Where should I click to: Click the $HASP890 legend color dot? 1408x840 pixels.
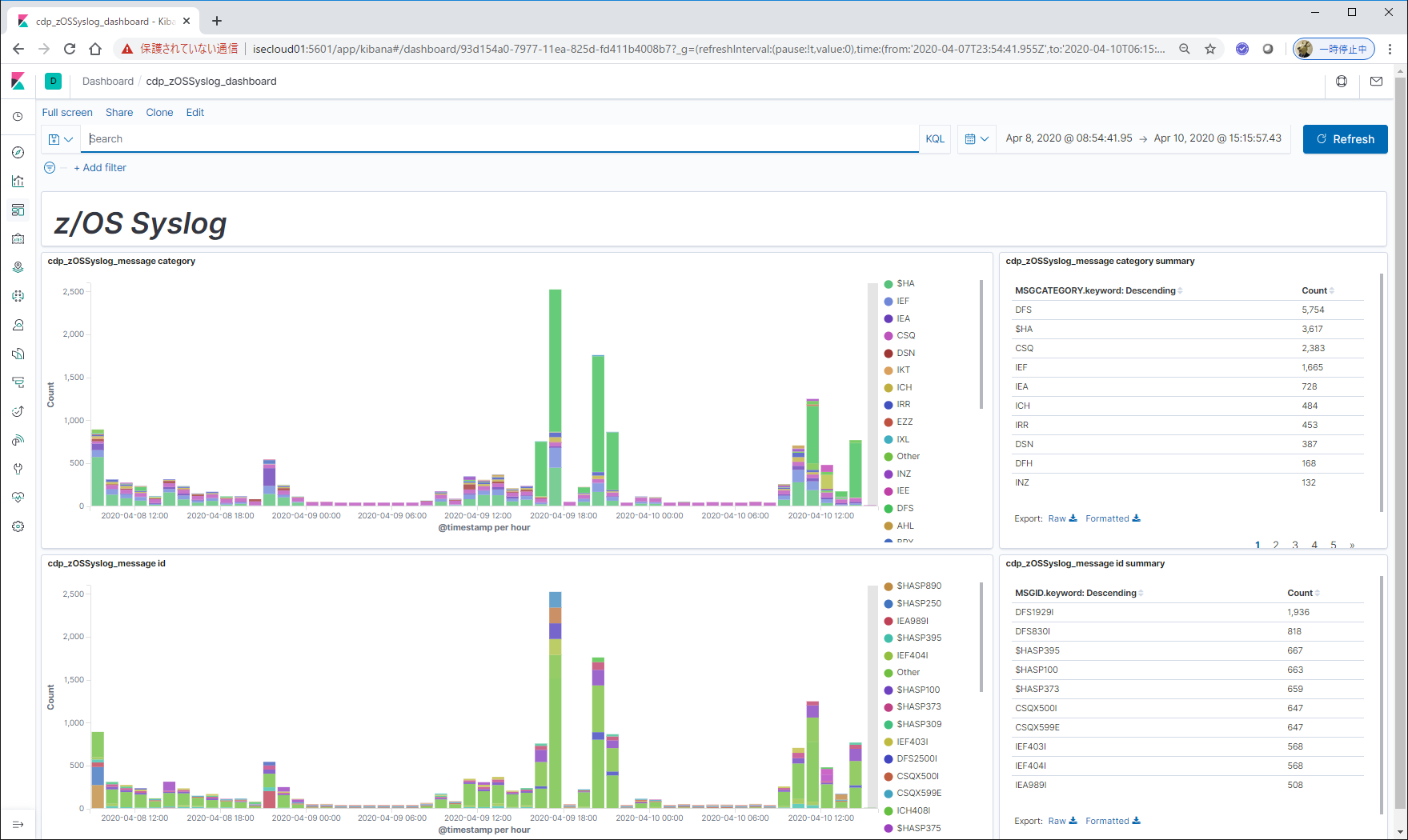click(x=889, y=586)
